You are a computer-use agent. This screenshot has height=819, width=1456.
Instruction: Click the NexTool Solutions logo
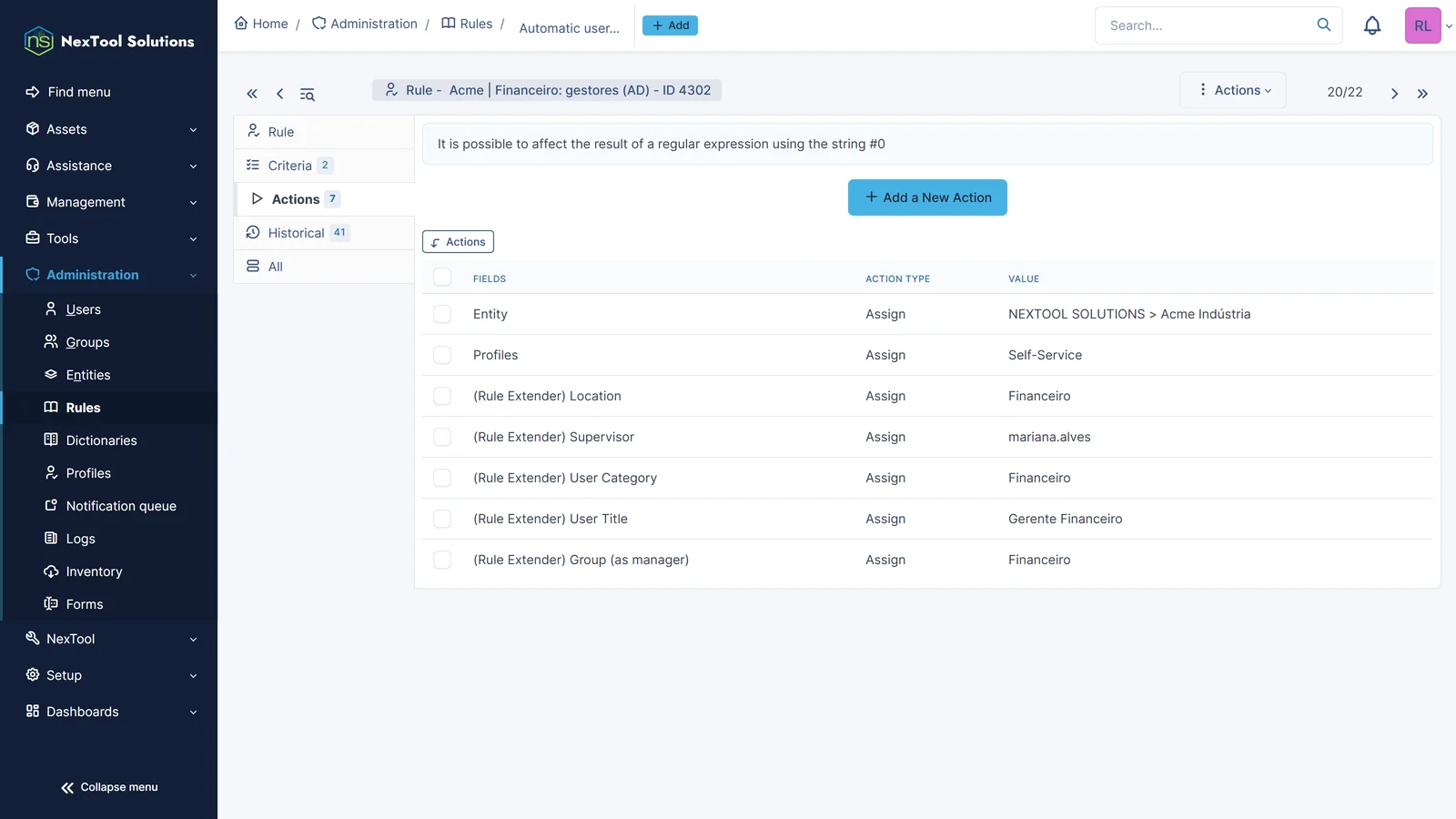(109, 41)
